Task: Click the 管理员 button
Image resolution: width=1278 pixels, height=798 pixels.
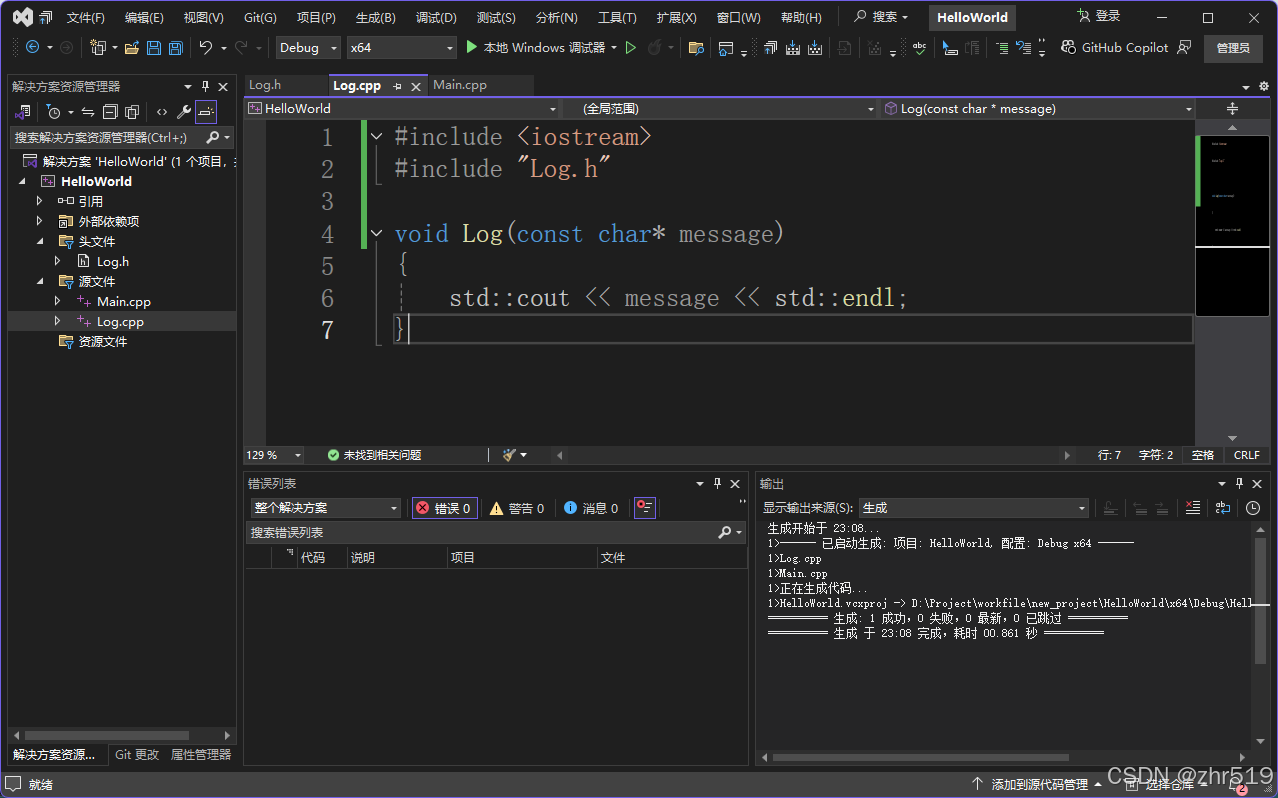Action: pyautogui.click(x=1233, y=47)
